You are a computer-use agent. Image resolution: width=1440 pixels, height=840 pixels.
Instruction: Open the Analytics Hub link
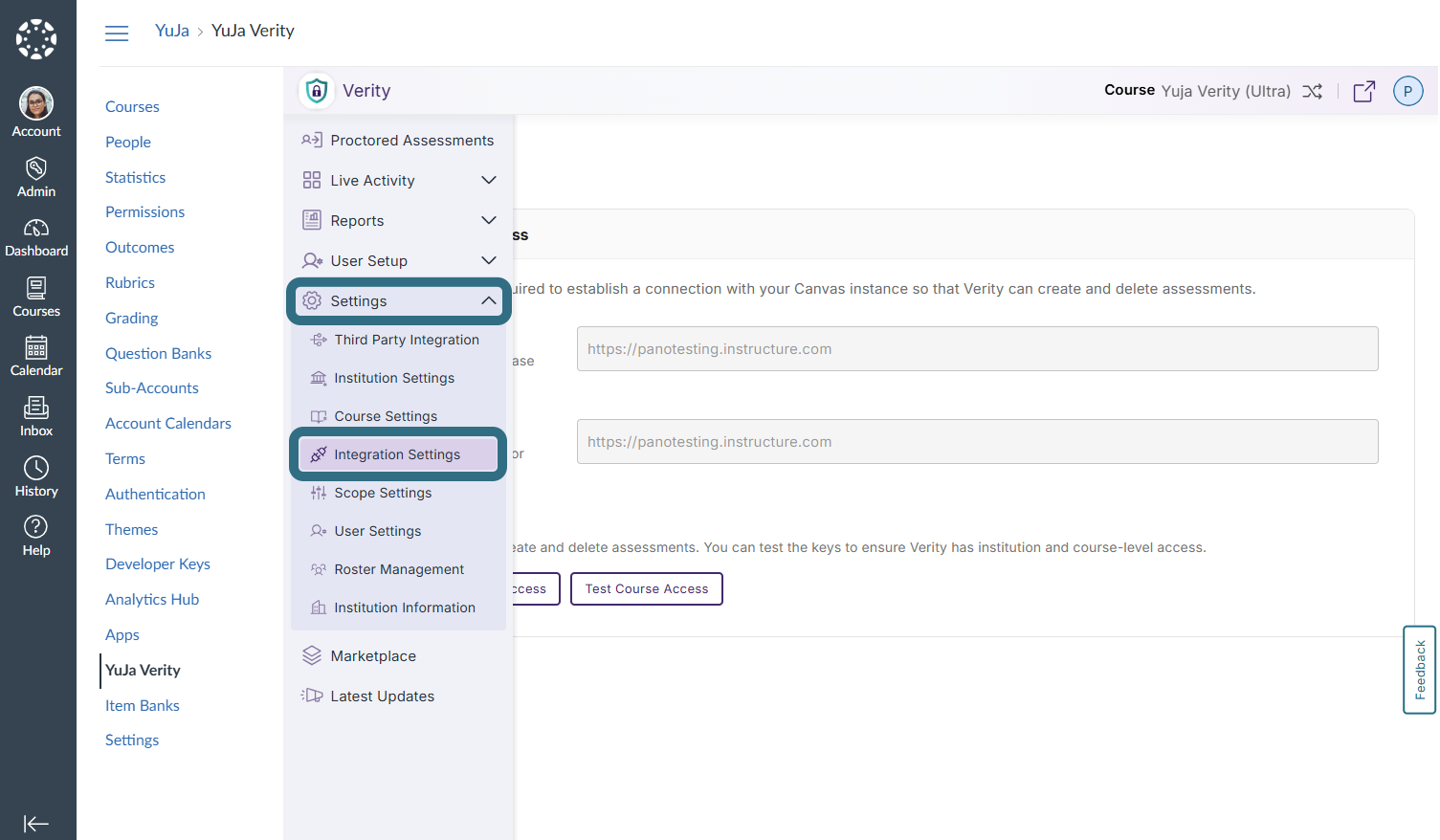click(152, 599)
